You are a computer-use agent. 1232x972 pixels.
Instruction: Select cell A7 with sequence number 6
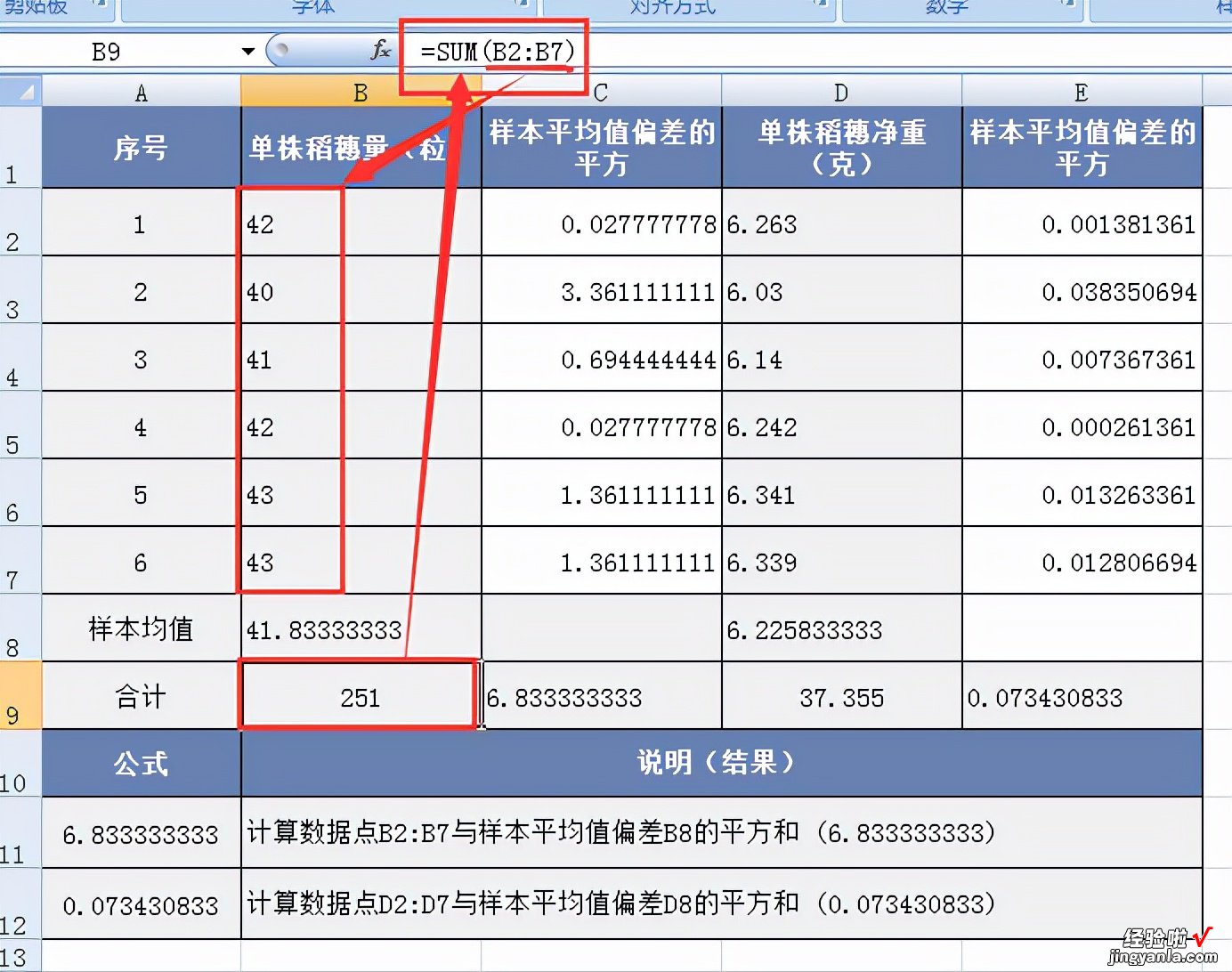click(142, 561)
